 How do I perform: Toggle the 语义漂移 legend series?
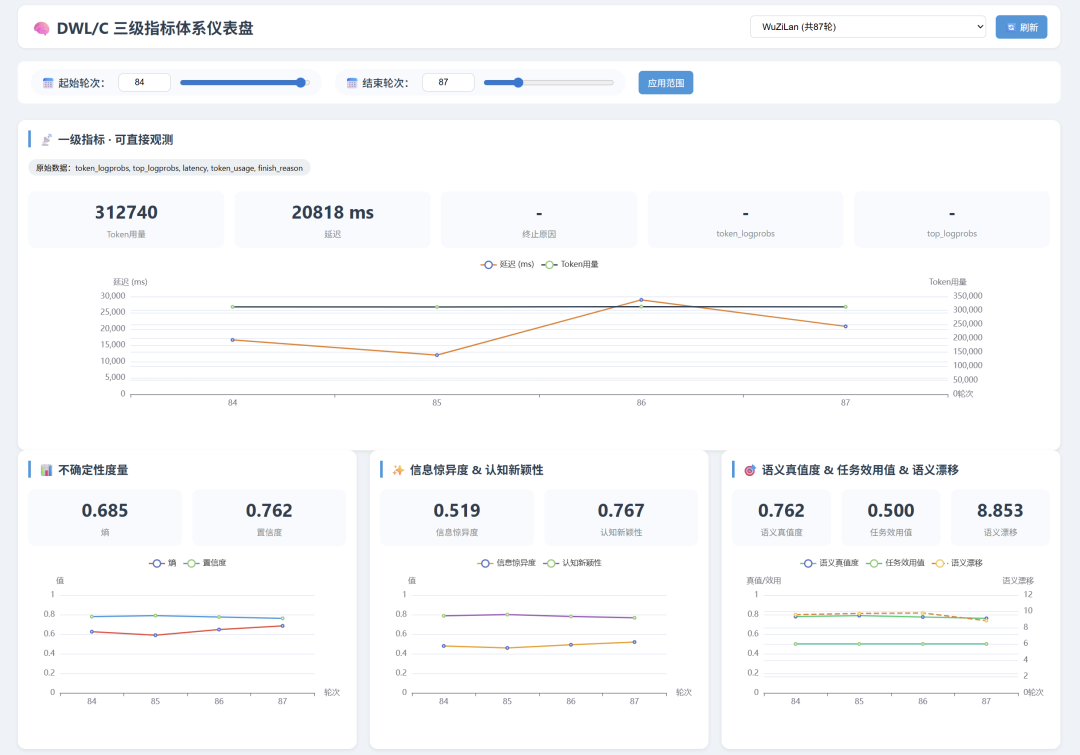tap(957, 563)
